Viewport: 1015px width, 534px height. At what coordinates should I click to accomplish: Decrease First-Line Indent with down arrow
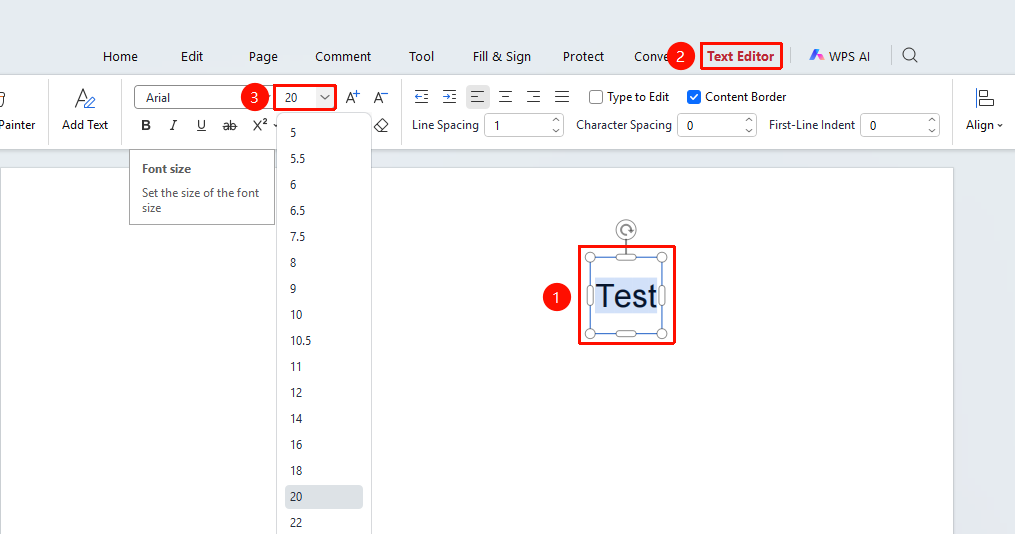click(x=932, y=131)
